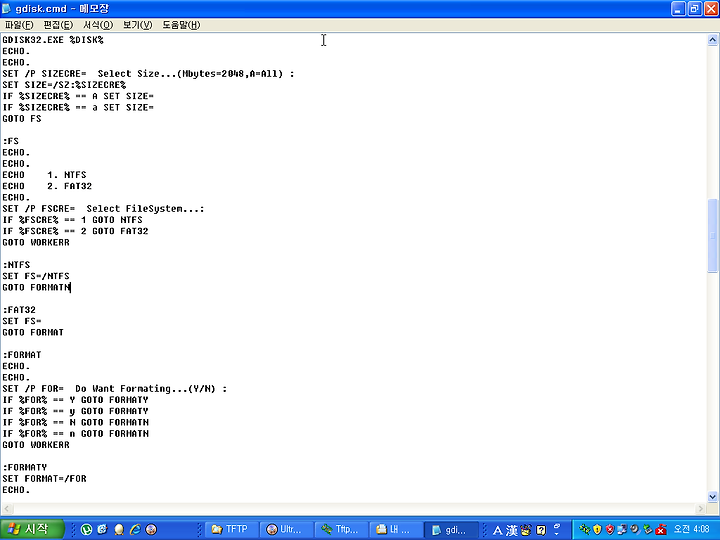
Task: Click the IME pad icon in the language bar
Action: (x=526, y=530)
